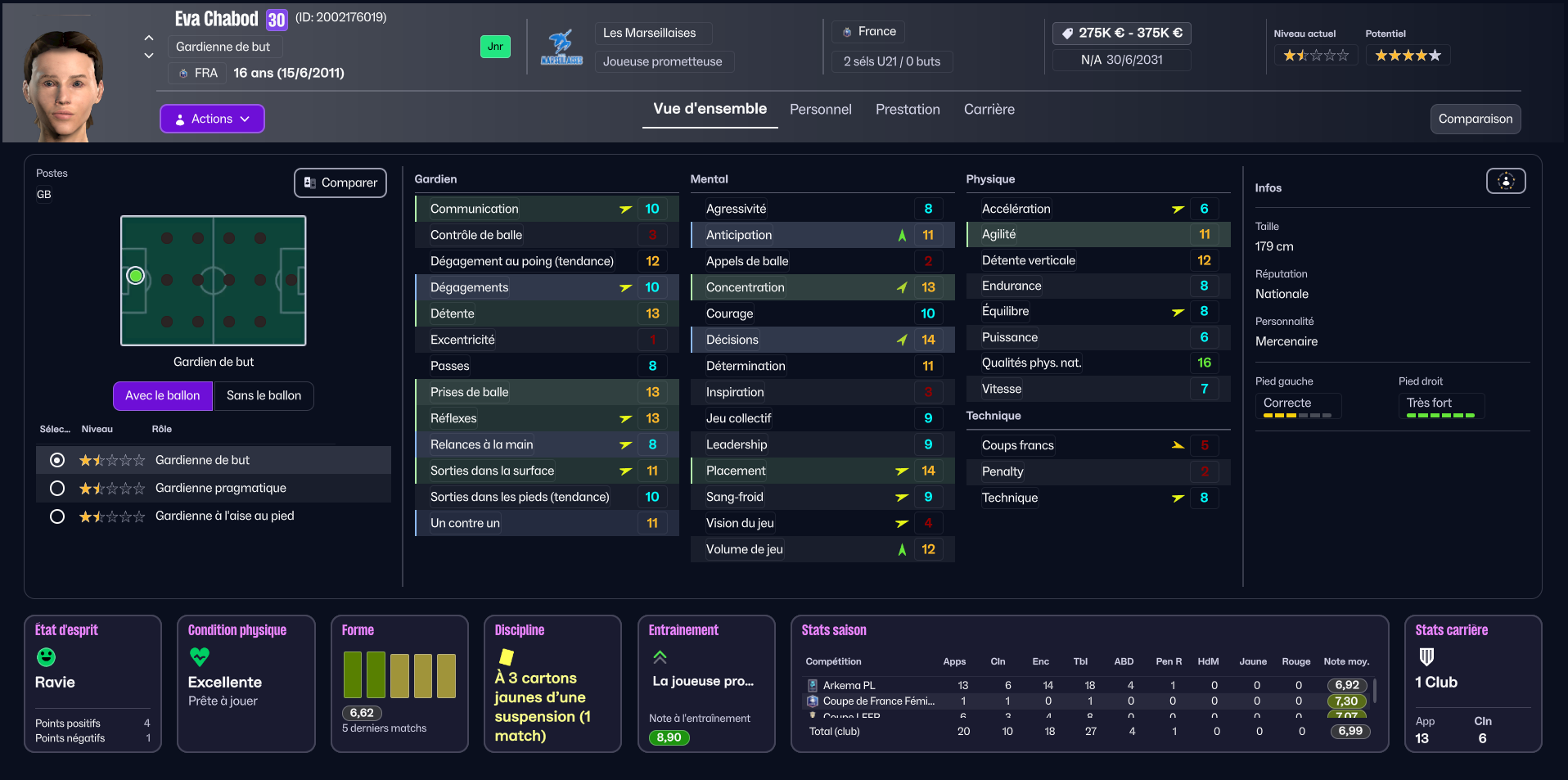Open the Actions dropdown menu
Viewport: 1568px width, 780px height.
point(212,119)
